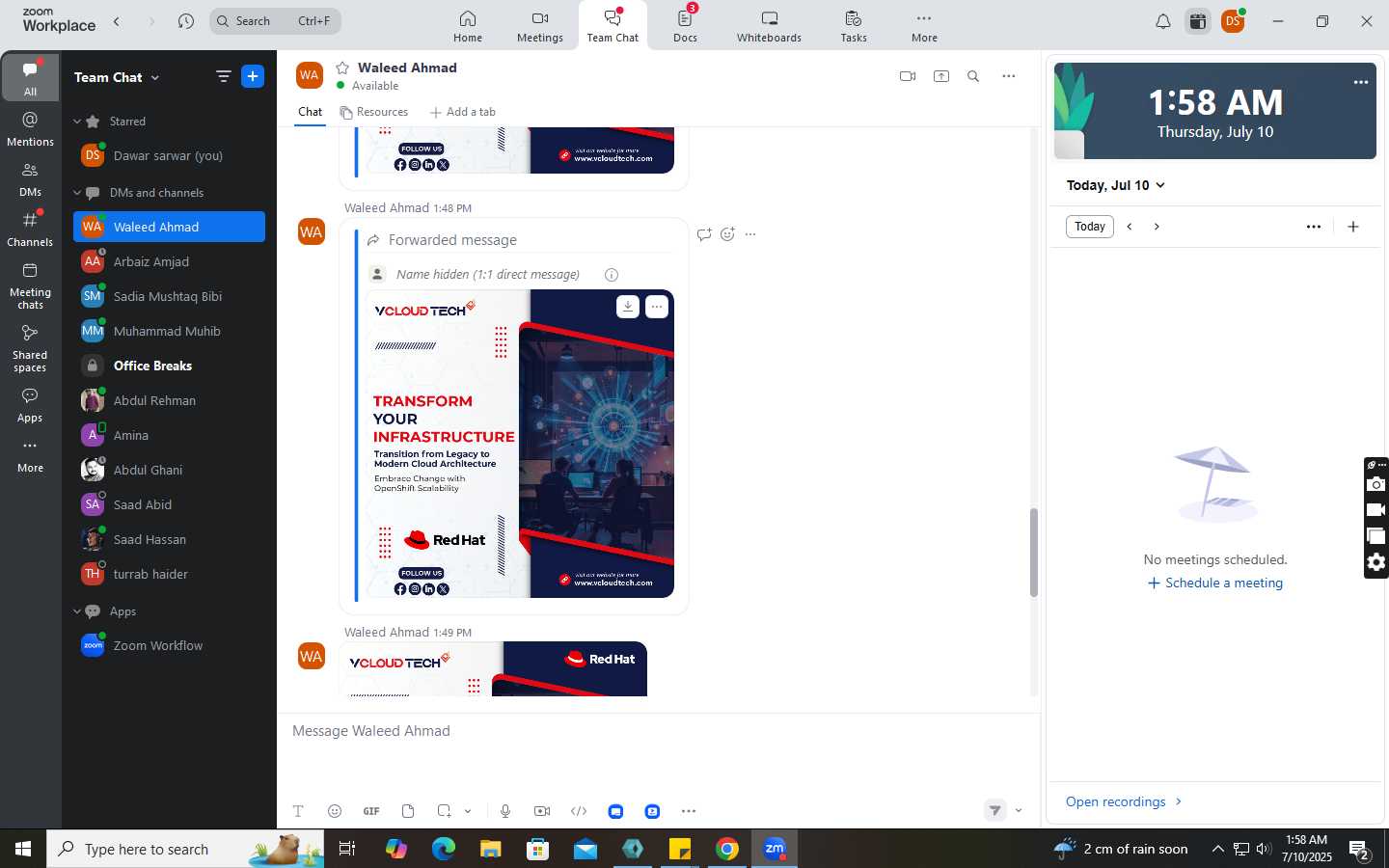Open the More menu in top navigation
Screen dimensions: 1389x868
(x=924, y=26)
